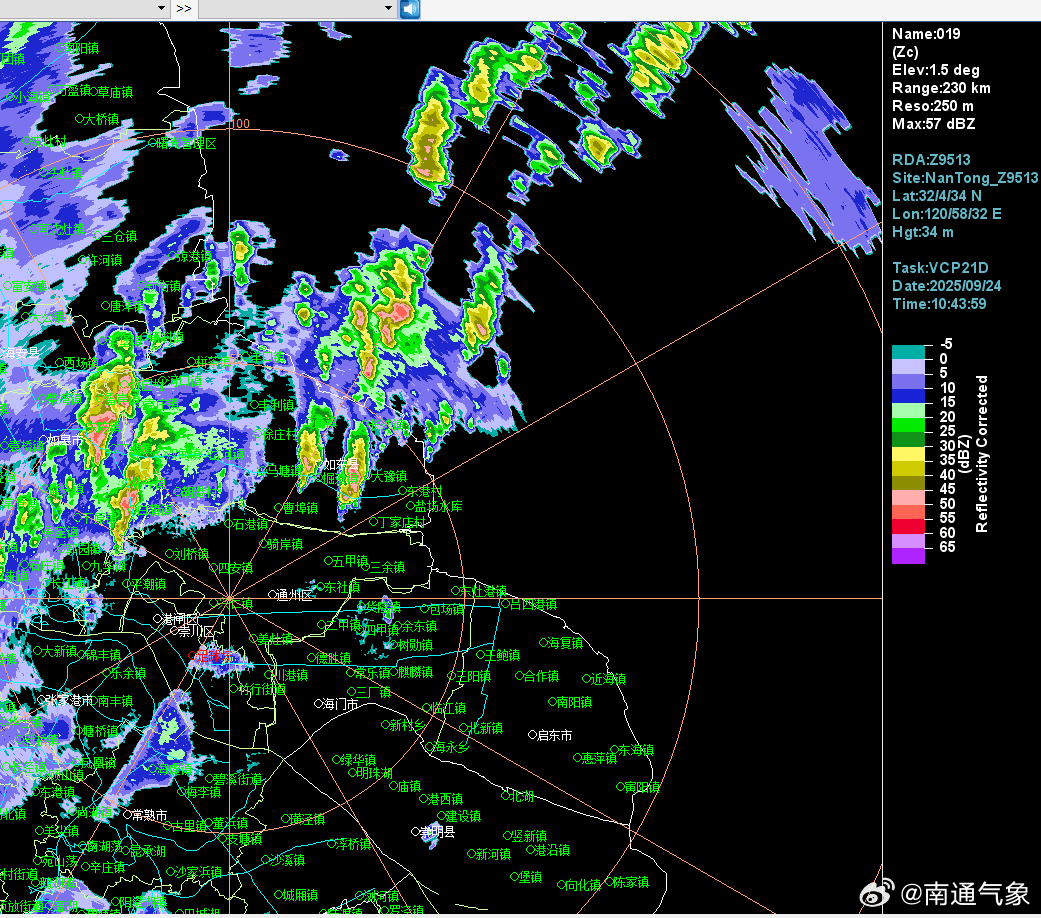Viewport: 1041px width, 918px height.
Task: Click the 海安县 map label
Action: pyautogui.click(x=20, y=352)
